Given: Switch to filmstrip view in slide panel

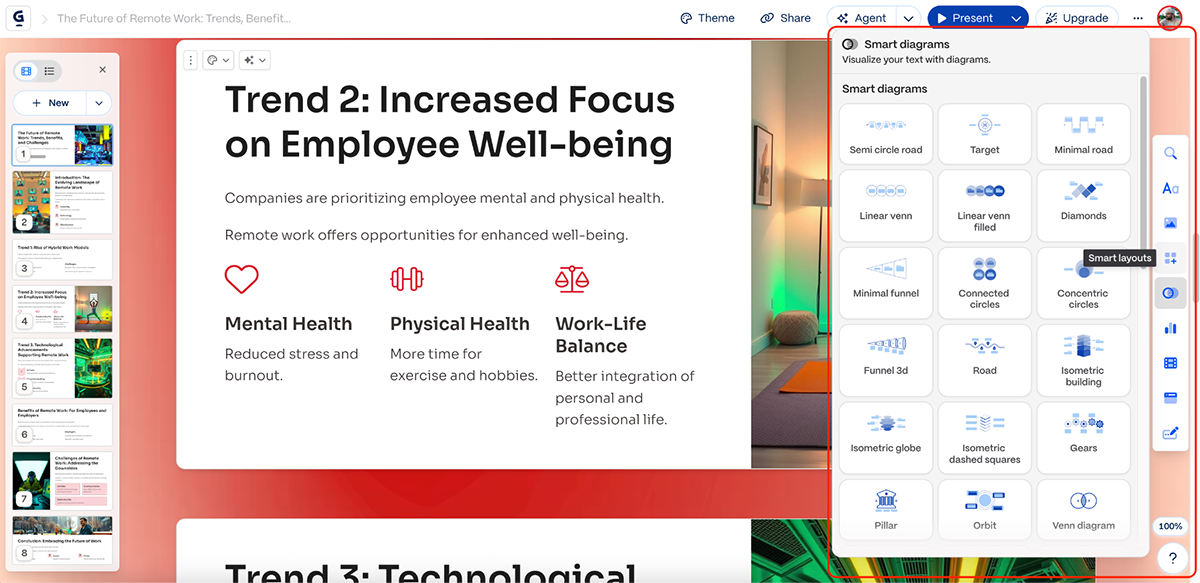Looking at the screenshot, I should pyautogui.click(x=27, y=71).
